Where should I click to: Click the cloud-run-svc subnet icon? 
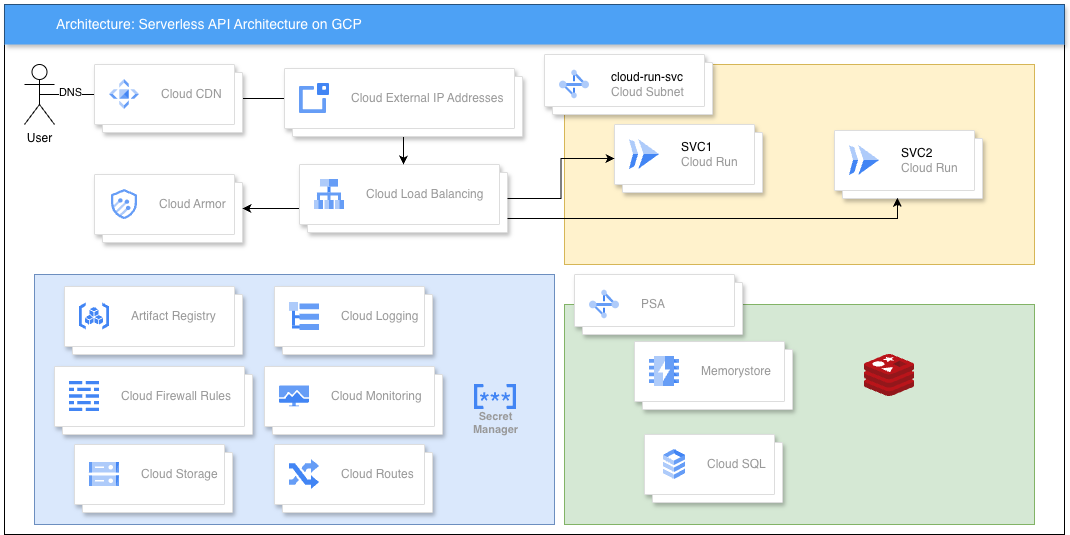(574, 85)
